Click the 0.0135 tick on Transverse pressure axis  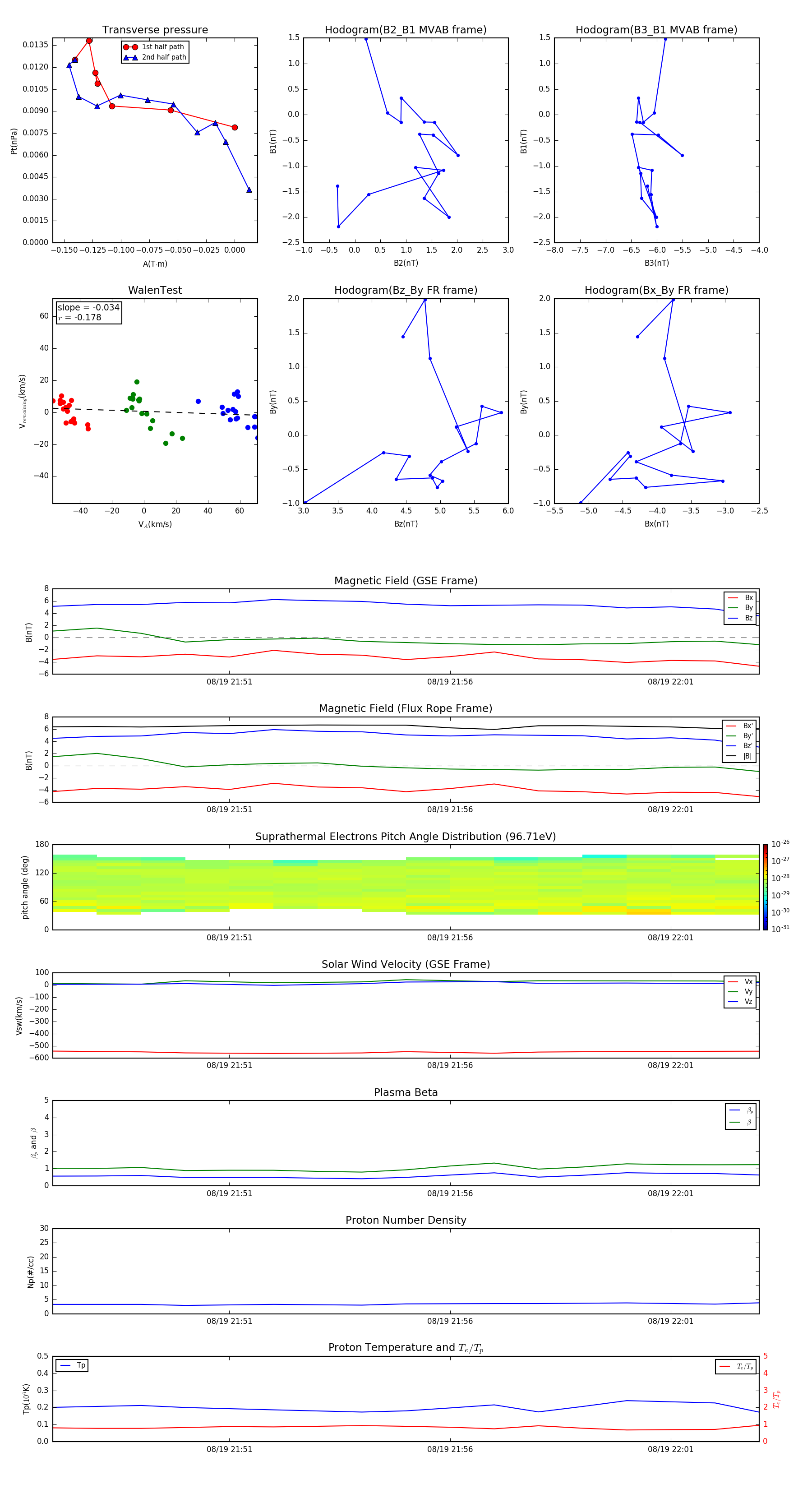point(35,45)
